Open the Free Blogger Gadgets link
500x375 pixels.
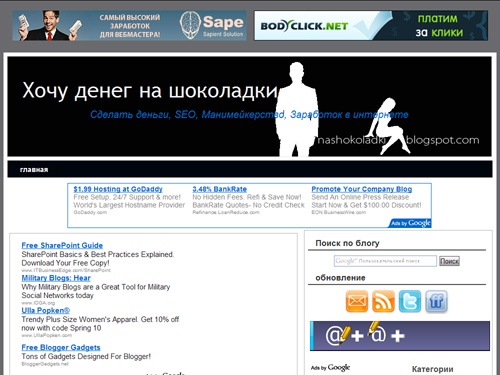tap(61, 347)
